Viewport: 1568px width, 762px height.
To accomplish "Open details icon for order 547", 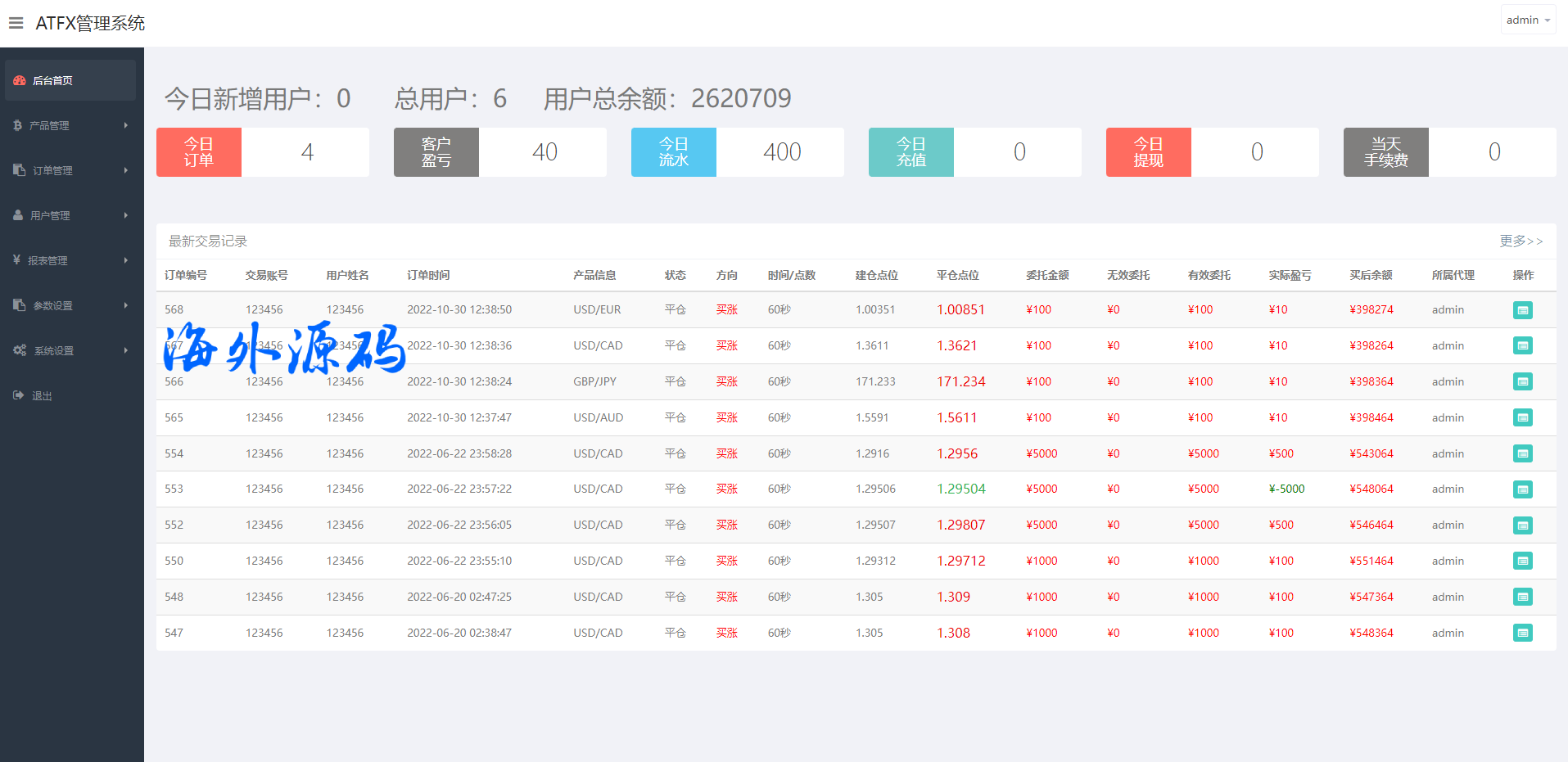I will (x=1522, y=633).
